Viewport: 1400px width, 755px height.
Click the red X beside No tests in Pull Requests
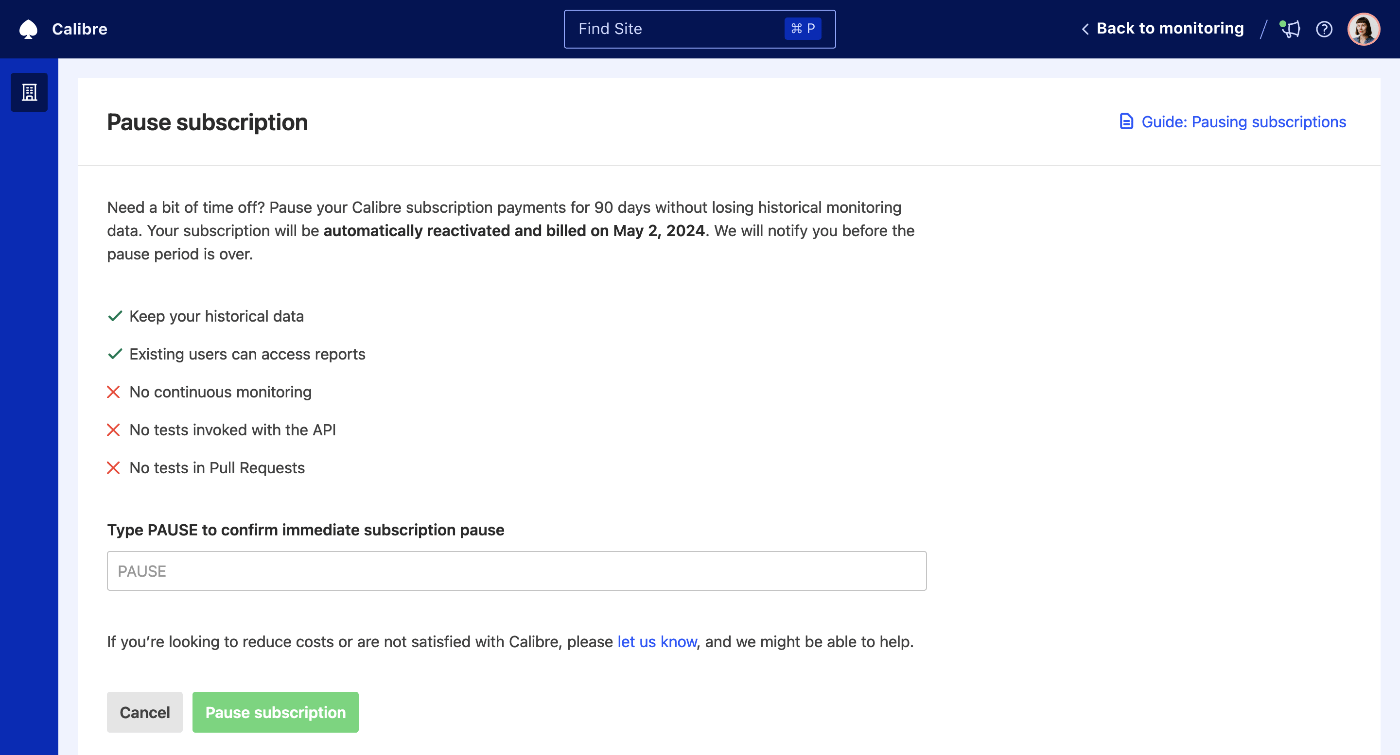[113, 467]
